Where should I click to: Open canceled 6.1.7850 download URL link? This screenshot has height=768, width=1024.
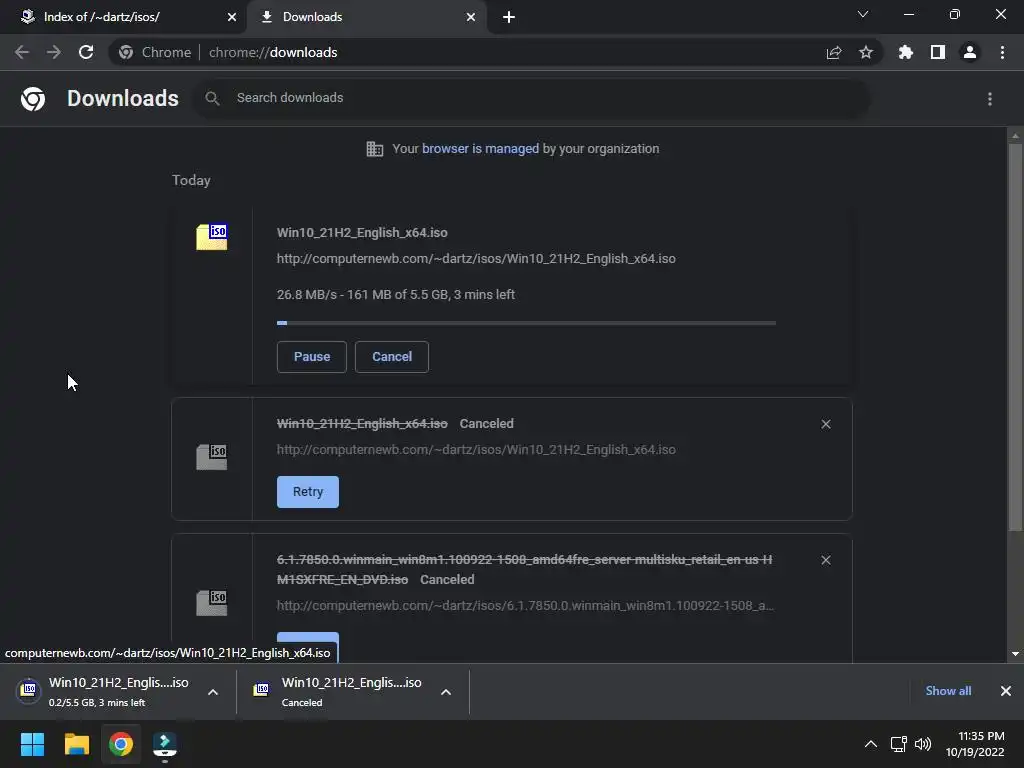[x=525, y=606]
